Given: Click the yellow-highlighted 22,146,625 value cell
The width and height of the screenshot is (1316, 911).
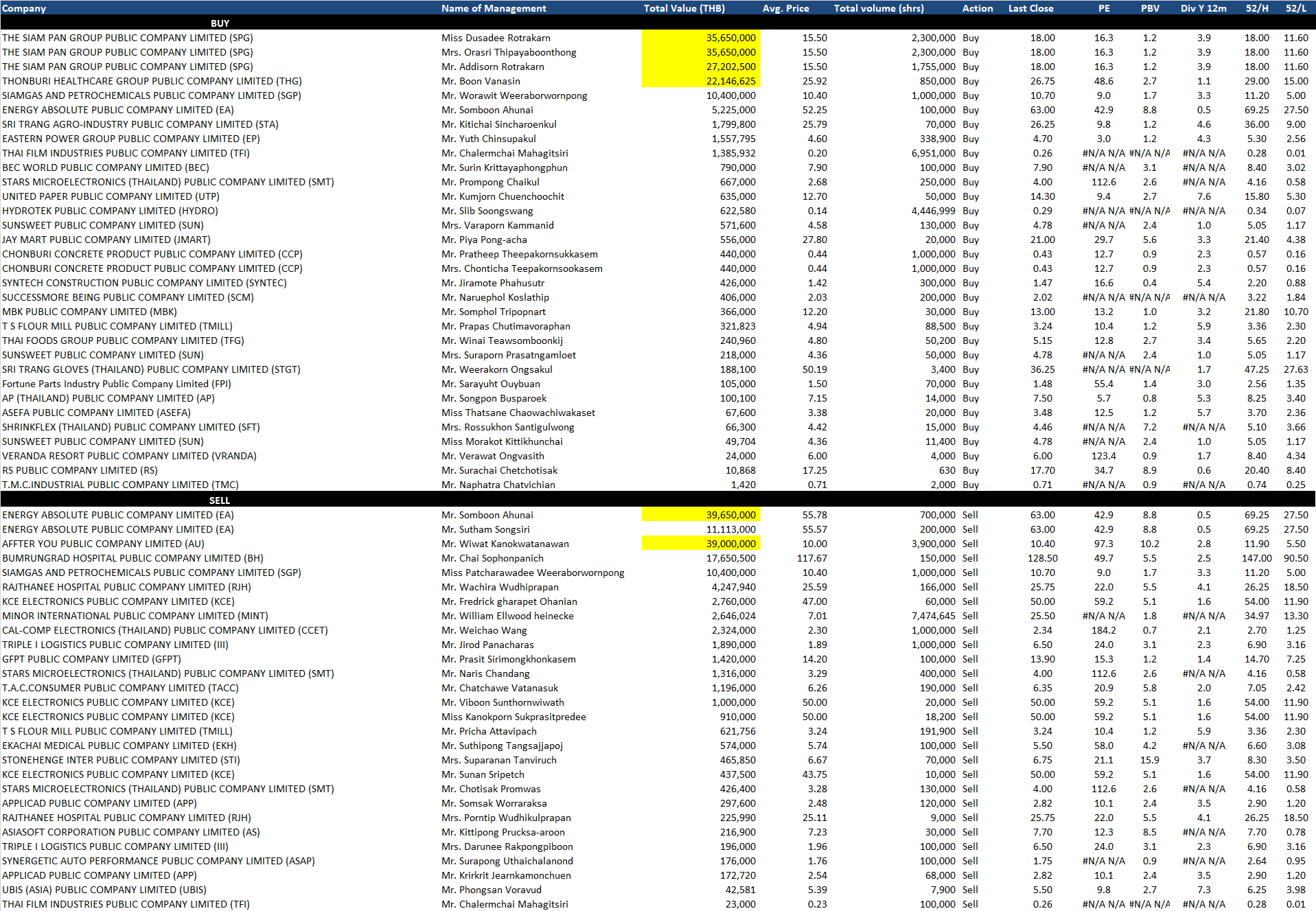Looking at the screenshot, I should click(730, 81).
